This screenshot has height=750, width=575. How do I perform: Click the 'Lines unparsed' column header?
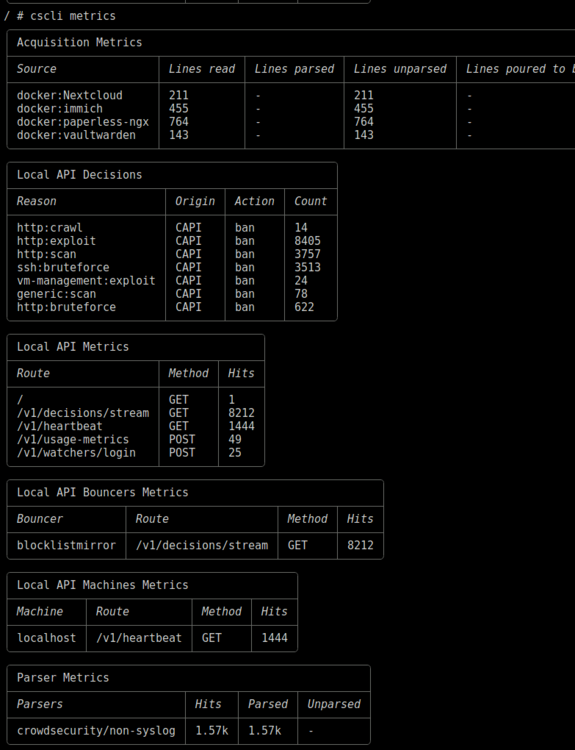click(400, 69)
